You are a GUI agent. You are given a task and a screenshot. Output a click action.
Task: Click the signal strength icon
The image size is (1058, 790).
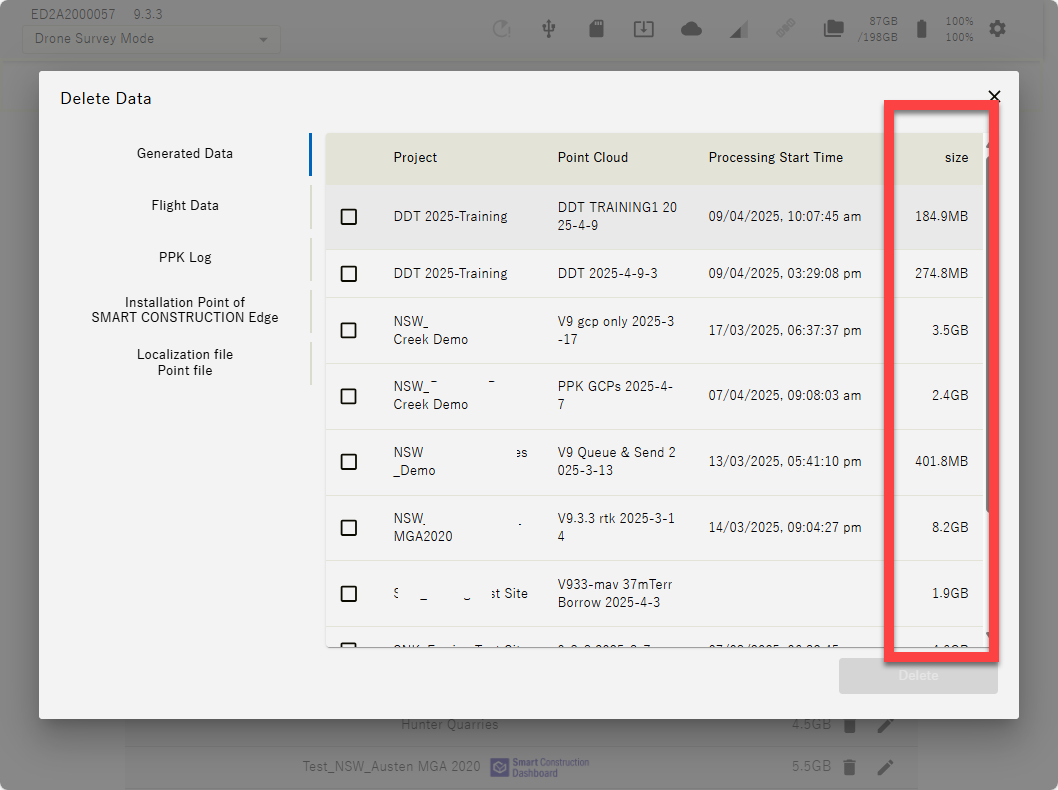tap(739, 29)
